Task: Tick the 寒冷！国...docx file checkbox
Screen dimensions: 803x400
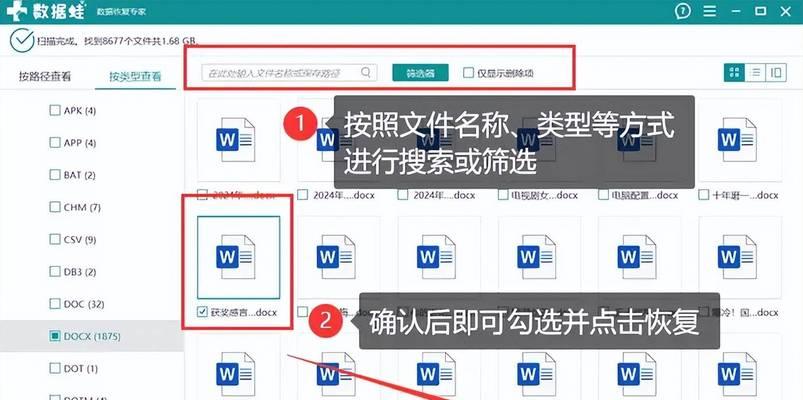Action: [x=704, y=312]
